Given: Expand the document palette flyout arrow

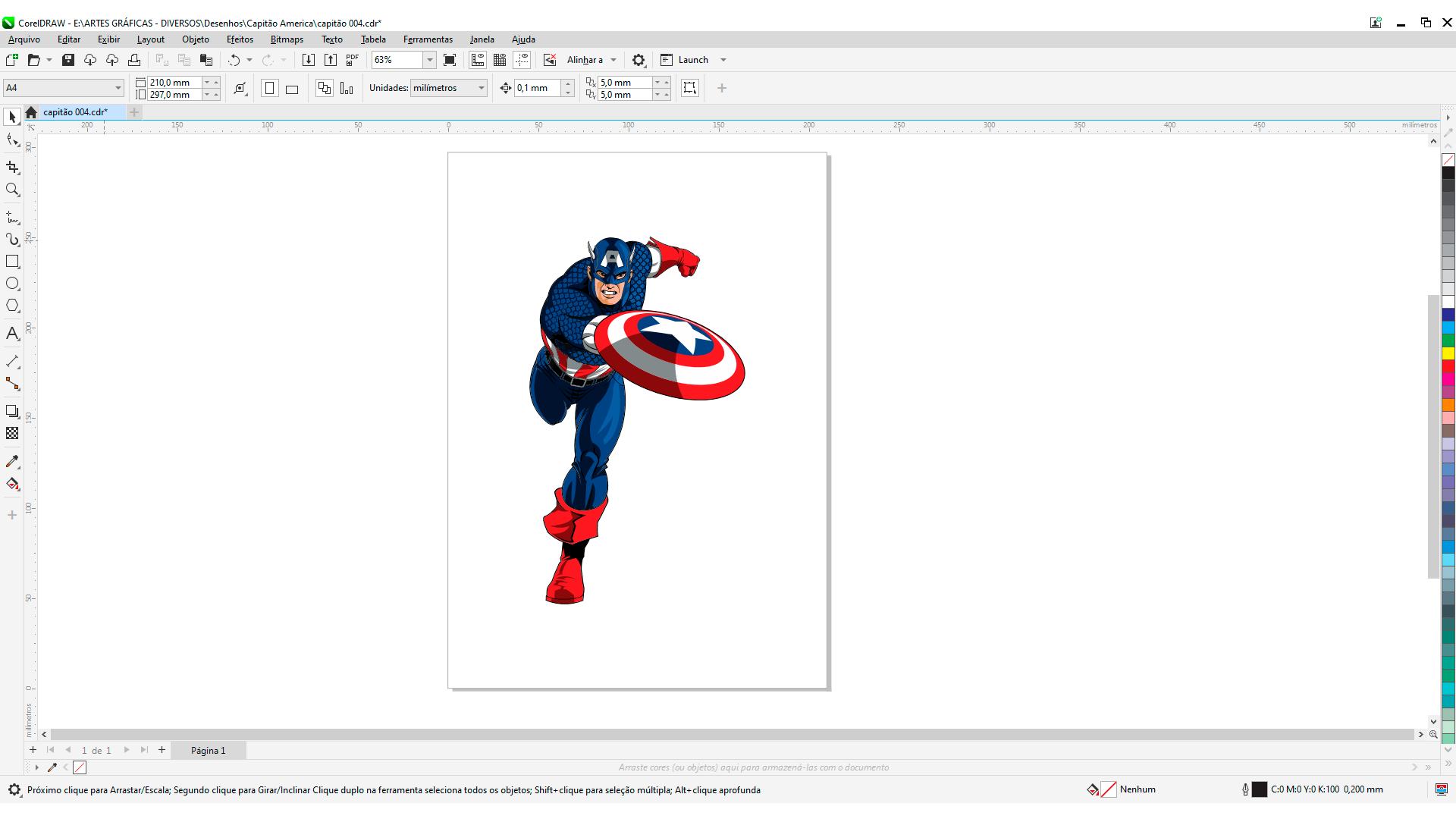Looking at the screenshot, I should 36,767.
